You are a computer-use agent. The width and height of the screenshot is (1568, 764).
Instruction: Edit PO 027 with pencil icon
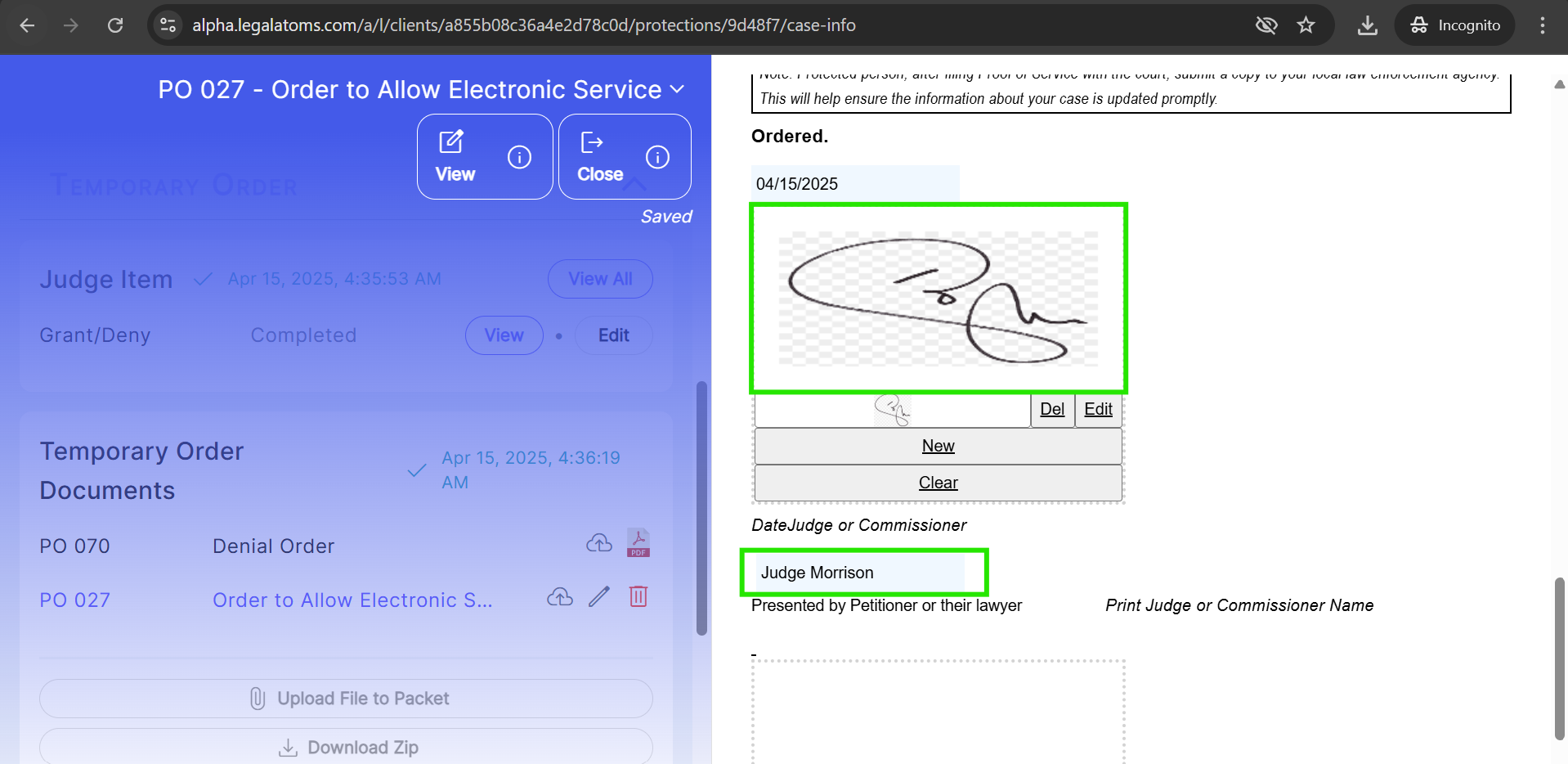coord(599,596)
